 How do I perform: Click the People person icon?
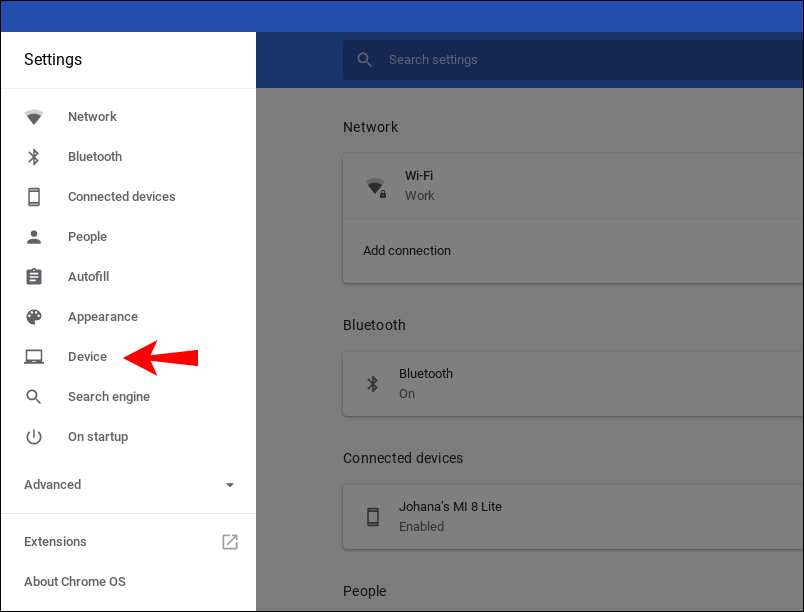(x=34, y=237)
